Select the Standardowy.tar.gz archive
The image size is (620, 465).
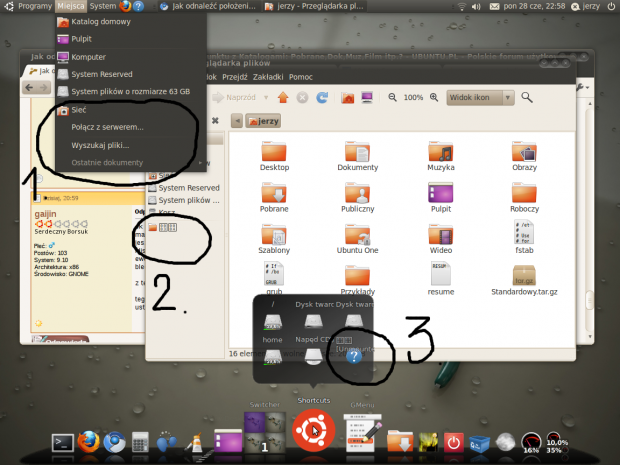[x=524, y=280]
